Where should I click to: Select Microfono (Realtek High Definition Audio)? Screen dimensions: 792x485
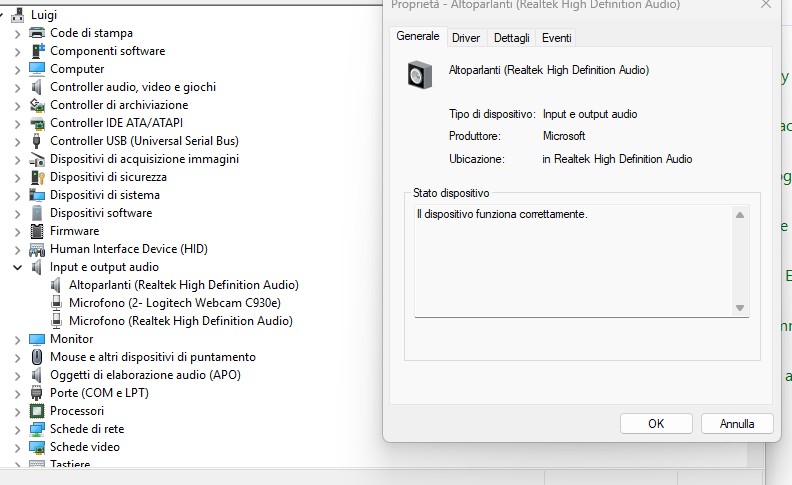(181, 321)
